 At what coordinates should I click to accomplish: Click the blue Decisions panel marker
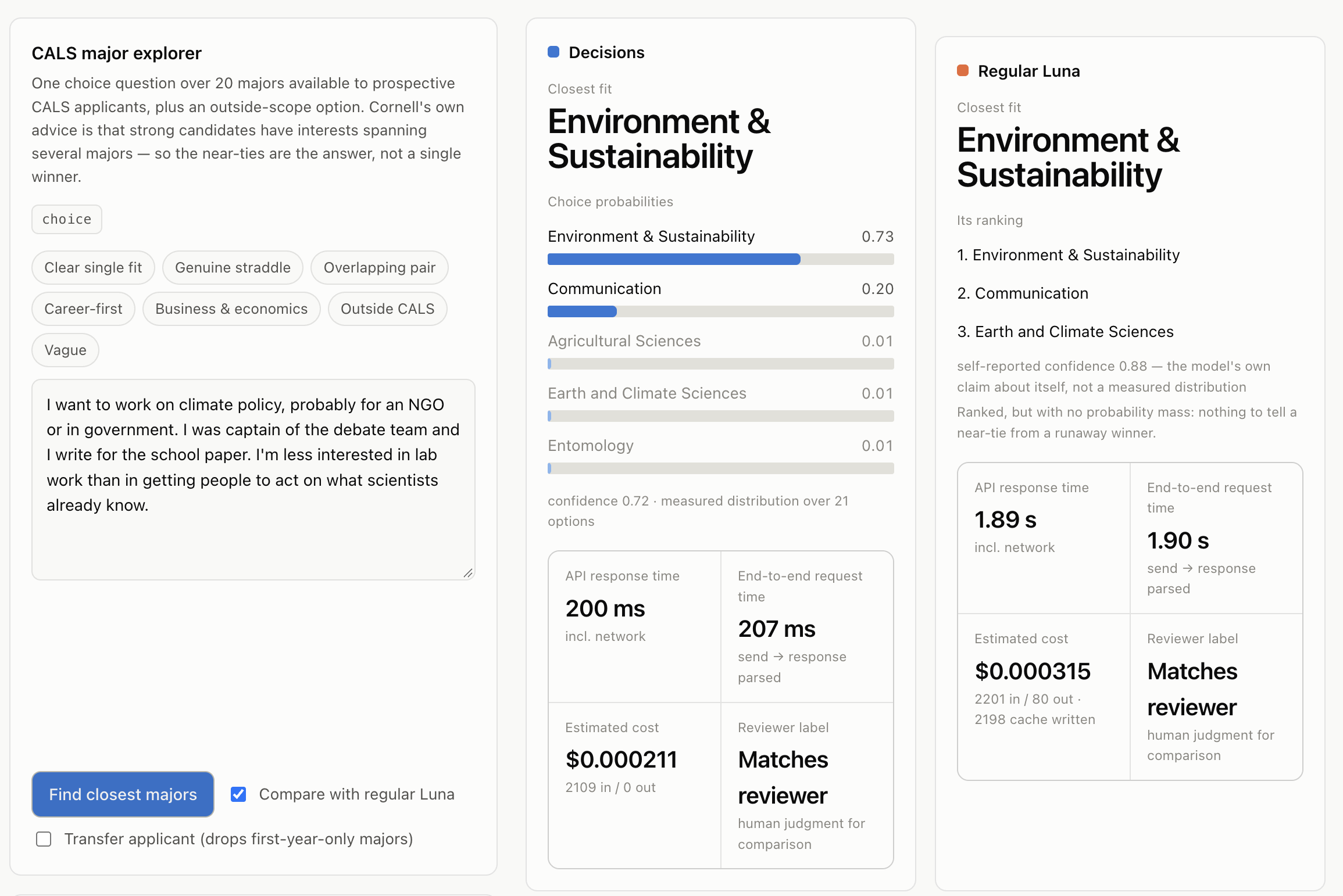coord(553,52)
